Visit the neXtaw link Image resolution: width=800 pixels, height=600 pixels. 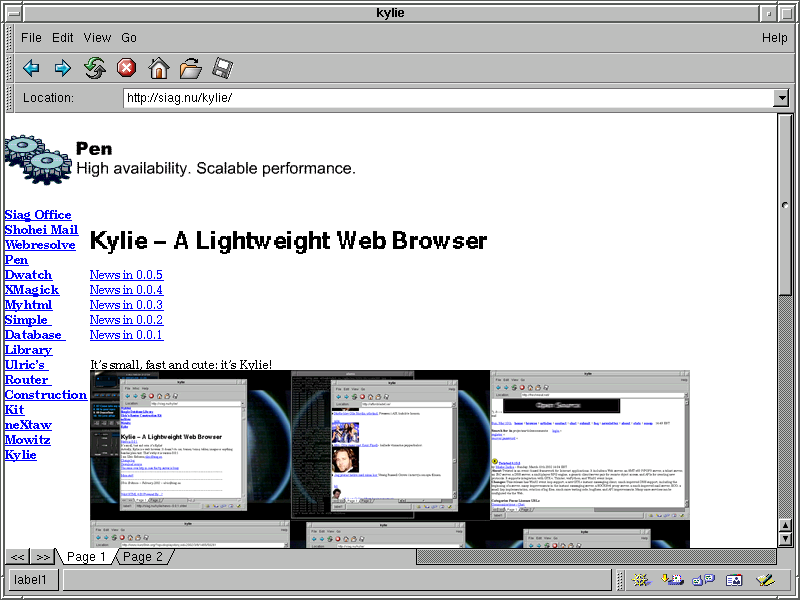tap(28, 425)
